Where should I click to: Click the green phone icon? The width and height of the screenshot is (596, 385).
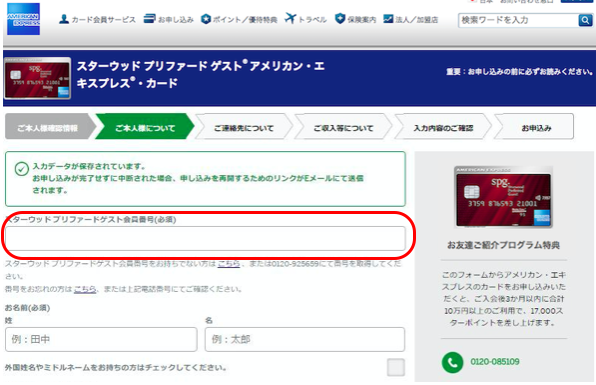[452, 362]
